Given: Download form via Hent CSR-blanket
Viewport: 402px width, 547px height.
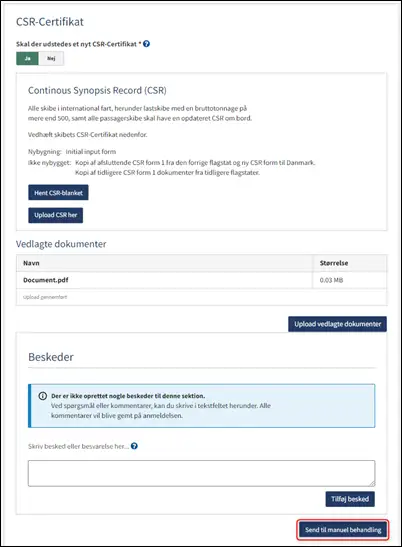Looking at the screenshot, I should coord(58,193).
